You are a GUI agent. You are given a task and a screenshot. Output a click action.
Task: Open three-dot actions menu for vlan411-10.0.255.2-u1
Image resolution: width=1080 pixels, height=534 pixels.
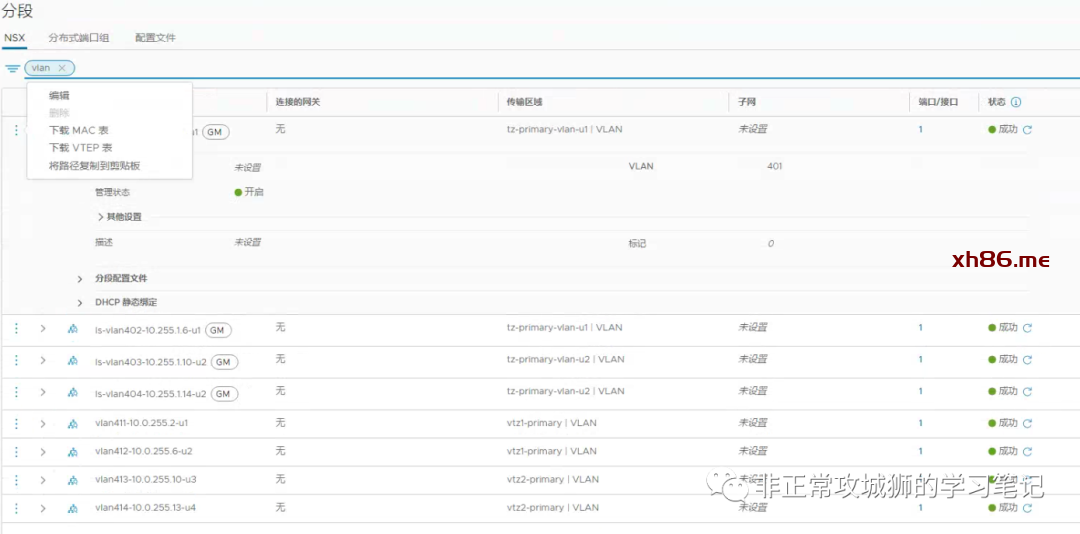16,423
